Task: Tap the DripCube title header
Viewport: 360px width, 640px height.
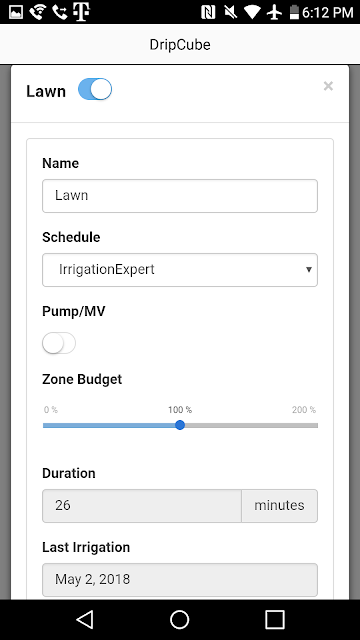Action: click(x=180, y=44)
